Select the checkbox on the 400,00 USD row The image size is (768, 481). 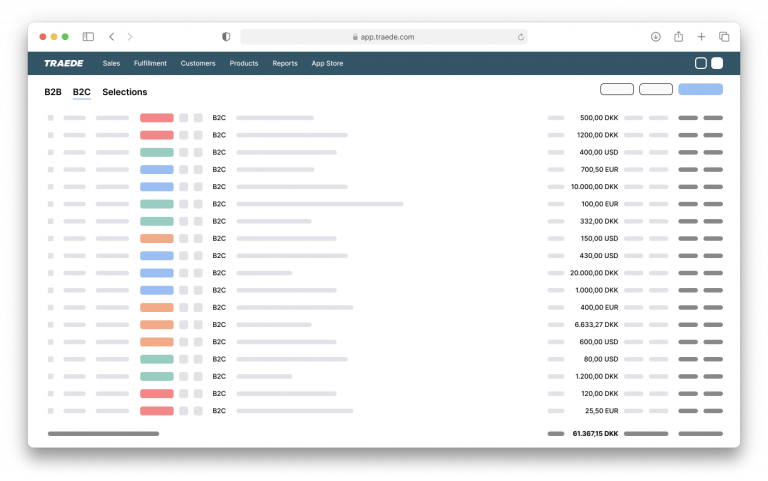tap(50, 152)
